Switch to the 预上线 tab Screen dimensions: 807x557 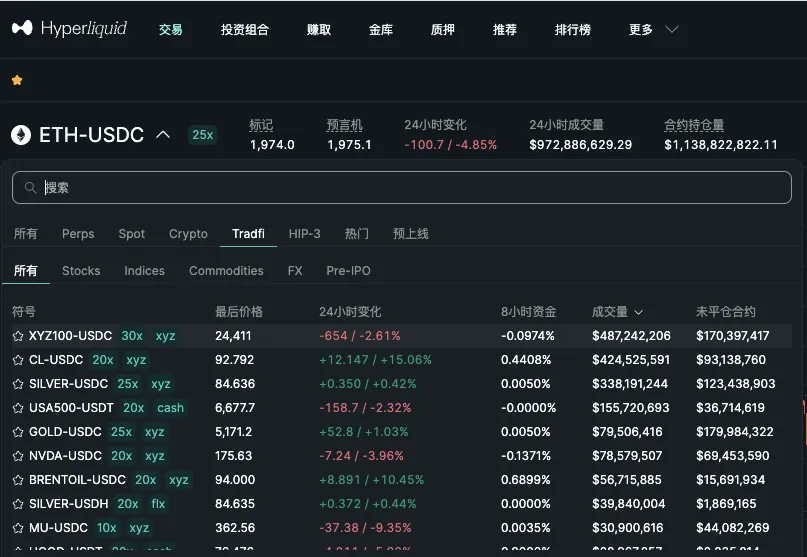411,234
